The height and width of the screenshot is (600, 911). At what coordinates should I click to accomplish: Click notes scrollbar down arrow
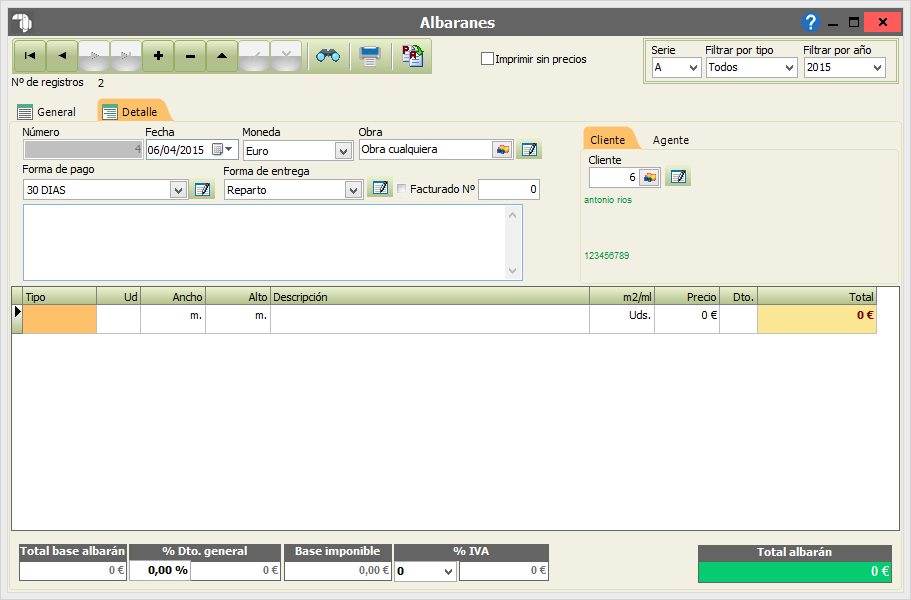512,271
